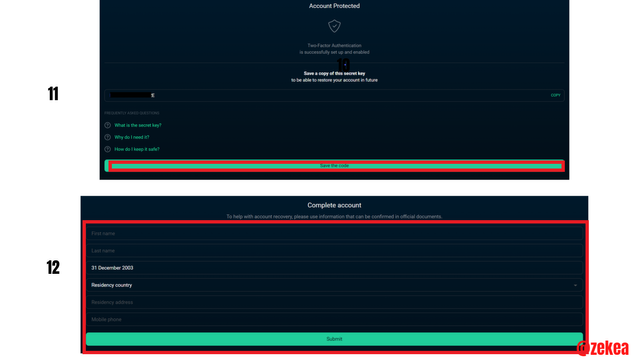Focus the Residency address field
The height and width of the screenshot is (360, 640).
click(334, 302)
